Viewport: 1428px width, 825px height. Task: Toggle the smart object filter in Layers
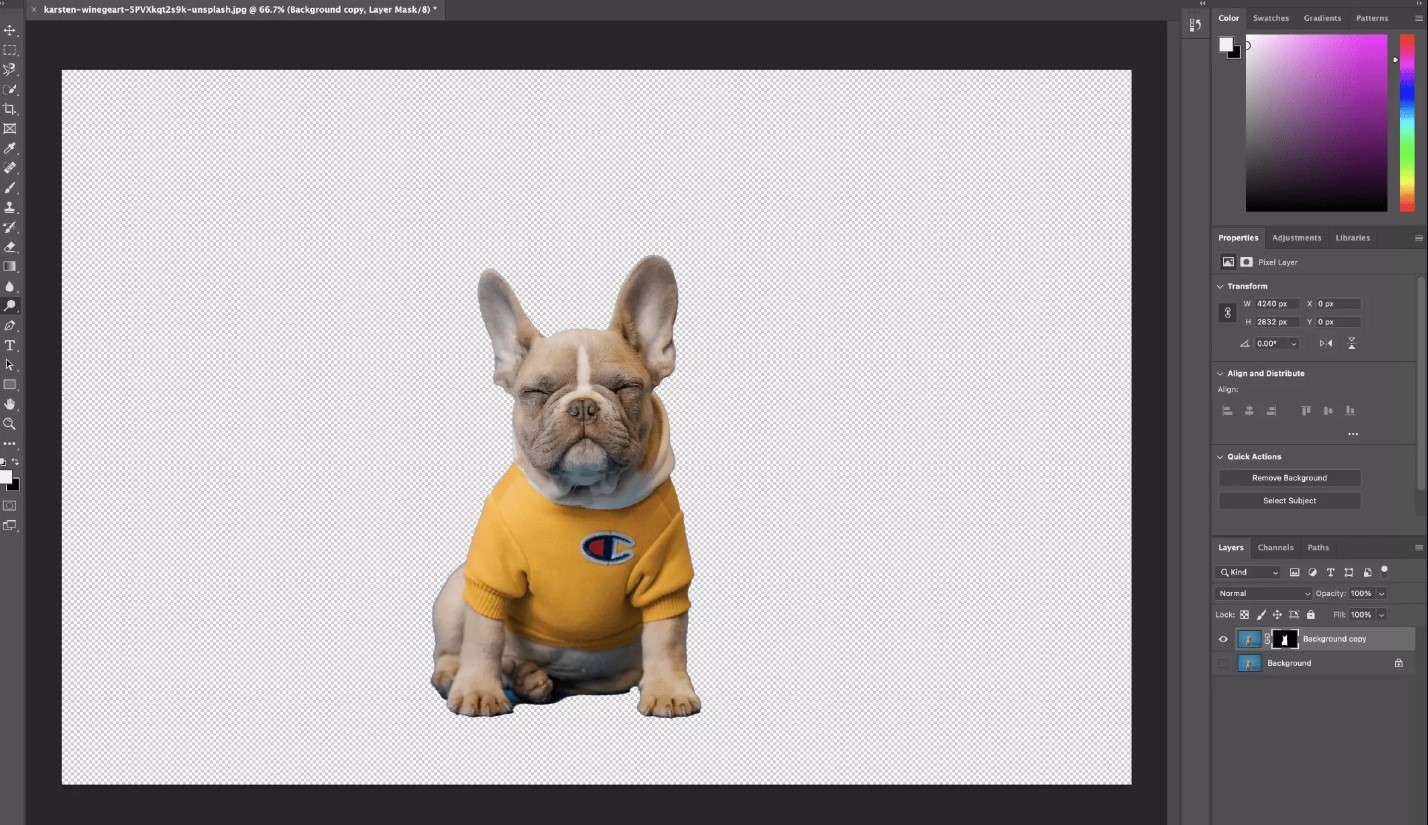[x=1367, y=572]
